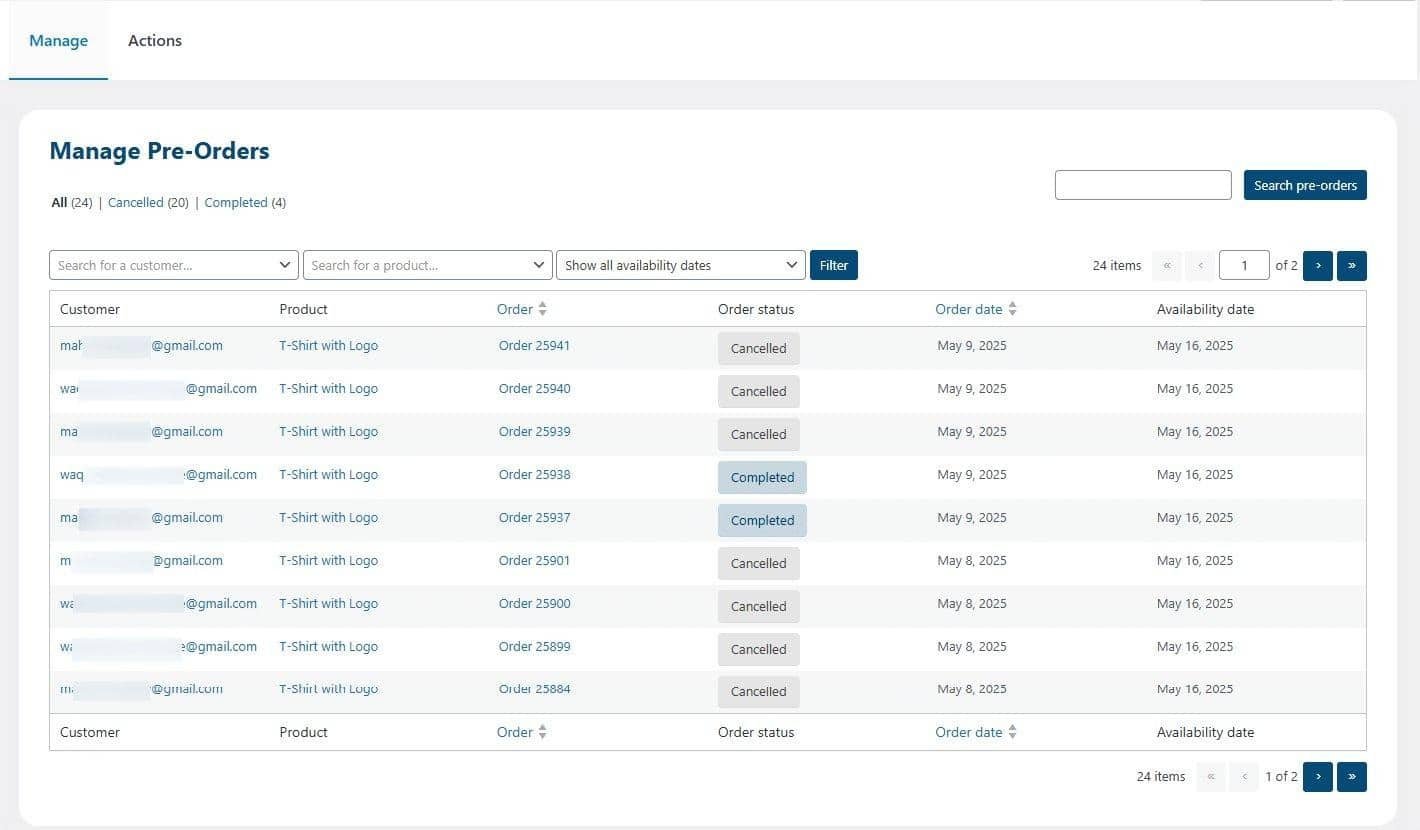Image resolution: width=1420 pixels, height=830 pixels.
Task: Sort by Order date in the table header
Action: [x=976, y=309]
